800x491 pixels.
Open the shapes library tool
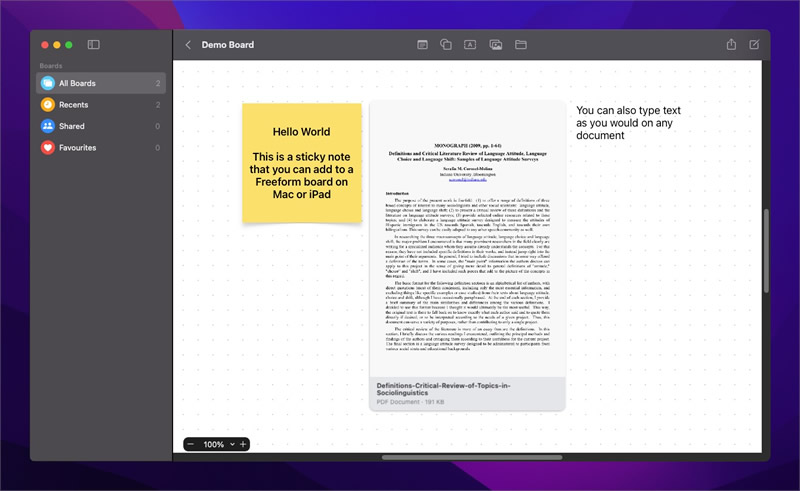[x=446, y=45]
